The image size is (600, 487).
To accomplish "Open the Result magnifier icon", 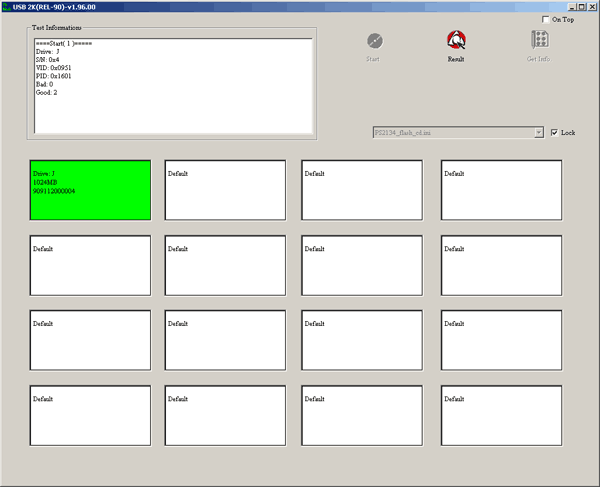I will (x=456, y=41).
